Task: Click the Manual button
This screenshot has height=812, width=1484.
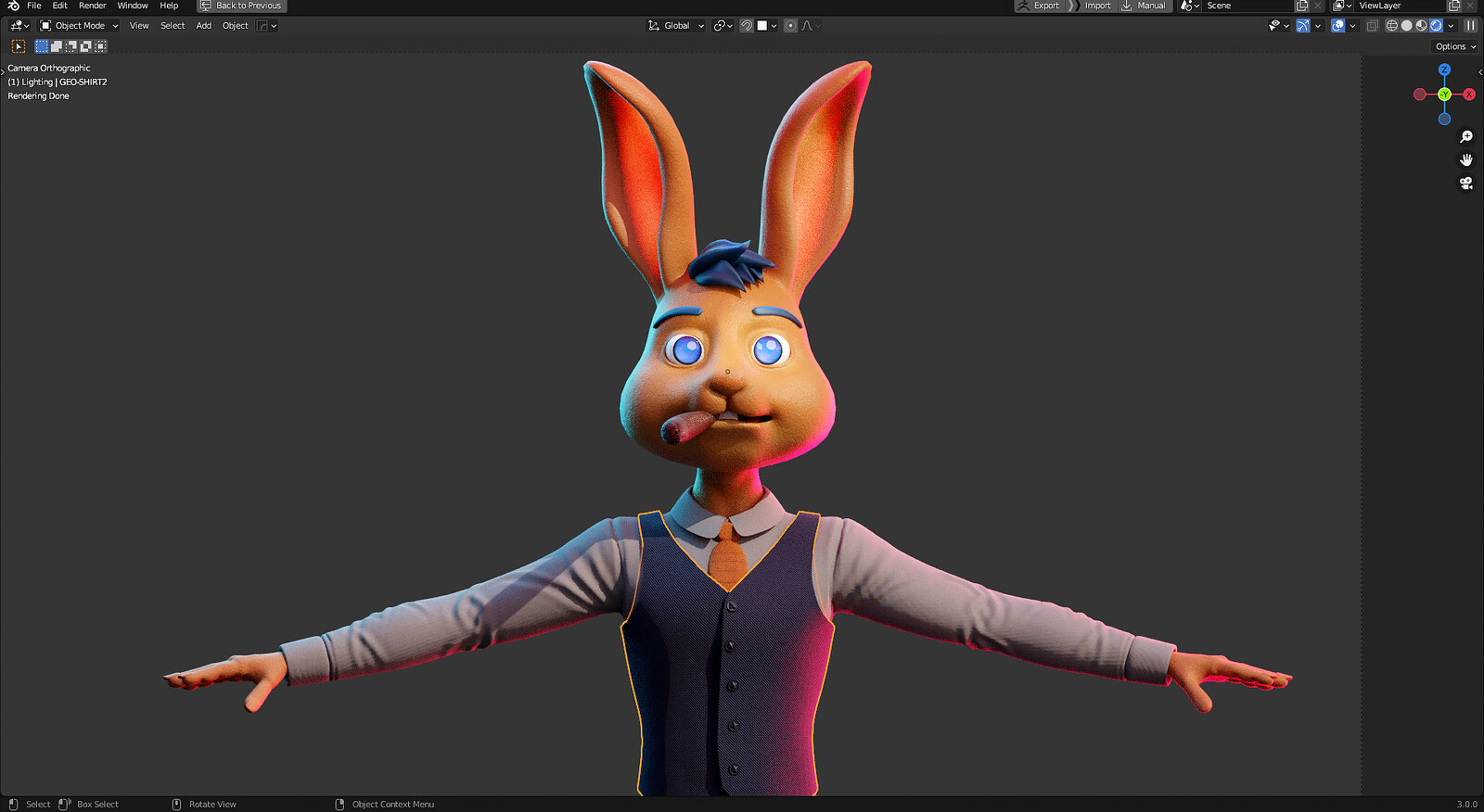Action: click(1144, 6)
